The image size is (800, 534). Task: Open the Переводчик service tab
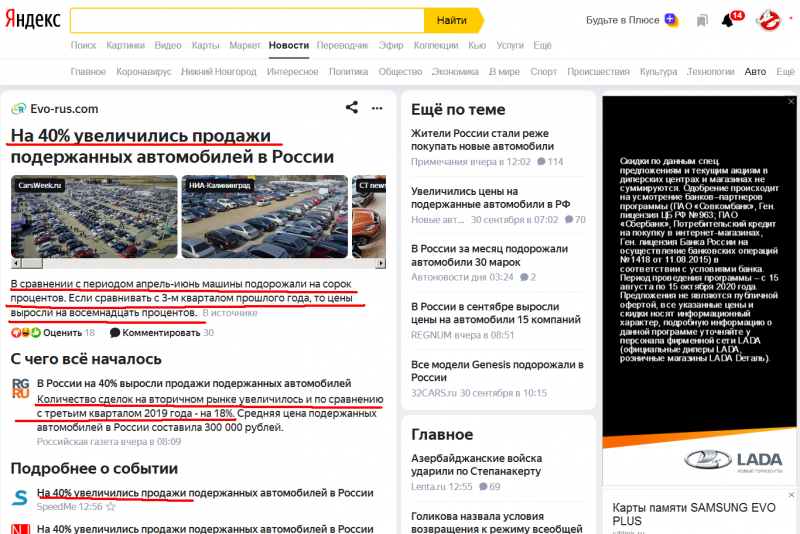coord(342,45)
